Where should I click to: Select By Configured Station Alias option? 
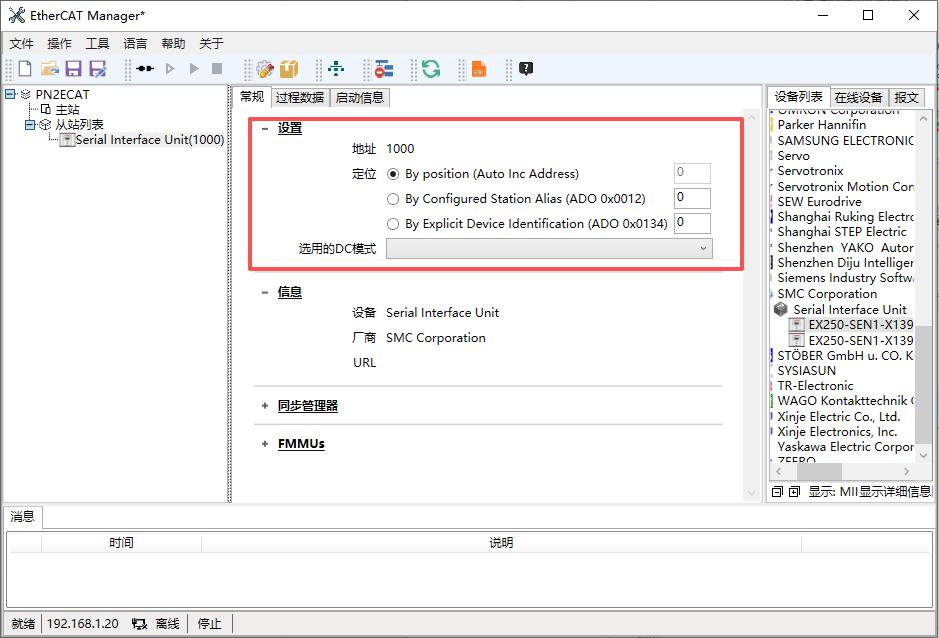point(393,199)
